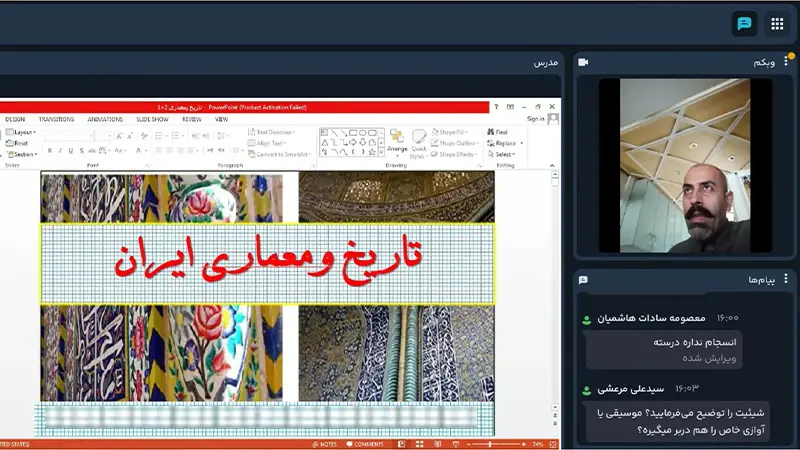Image resolution: width=800 pixels, height=450 pixels.
Task: Open the Transitions ribbon tab
Action: pyautogui.click(x=56, y=119)
